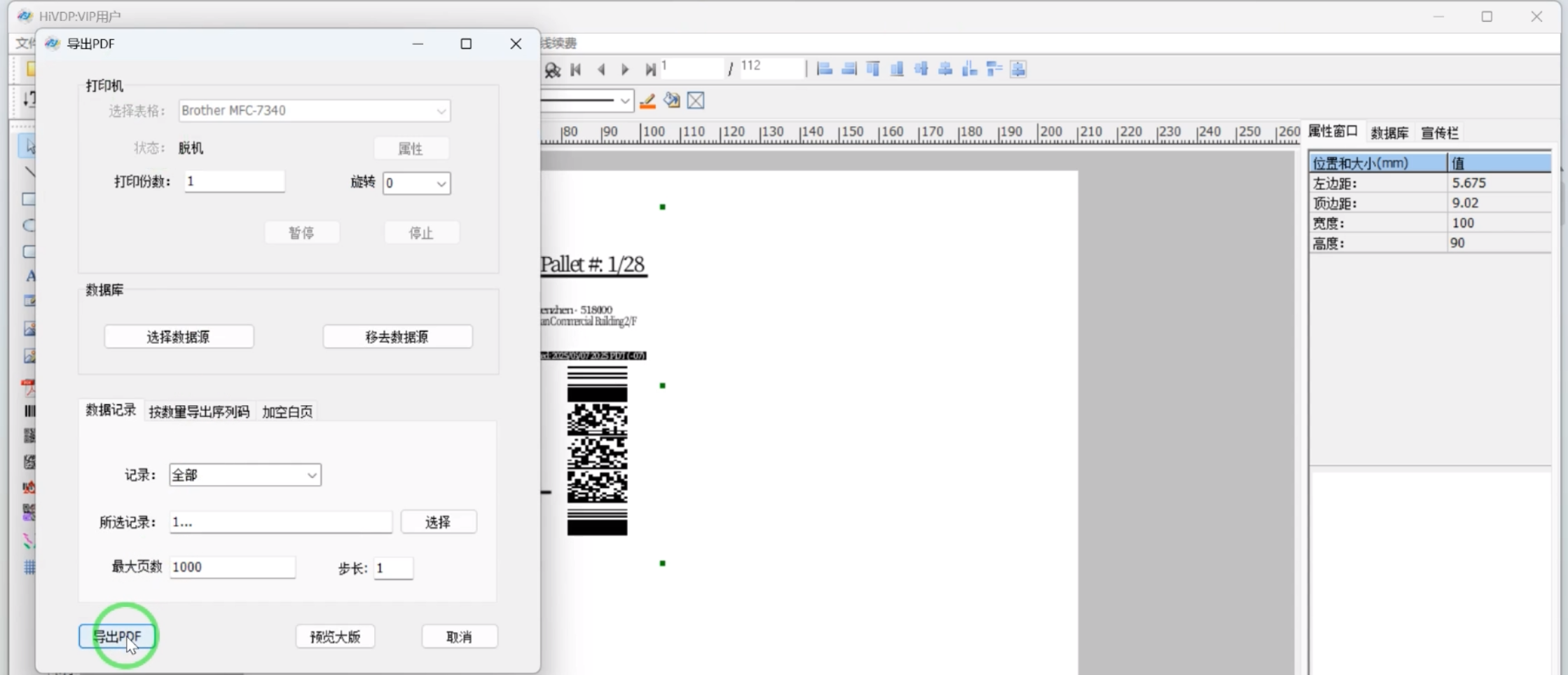The image size is (1568, 675).
Task: Open the 宣传栏 panel tab
Action: pyautogui.click(x=1440, y=133)
